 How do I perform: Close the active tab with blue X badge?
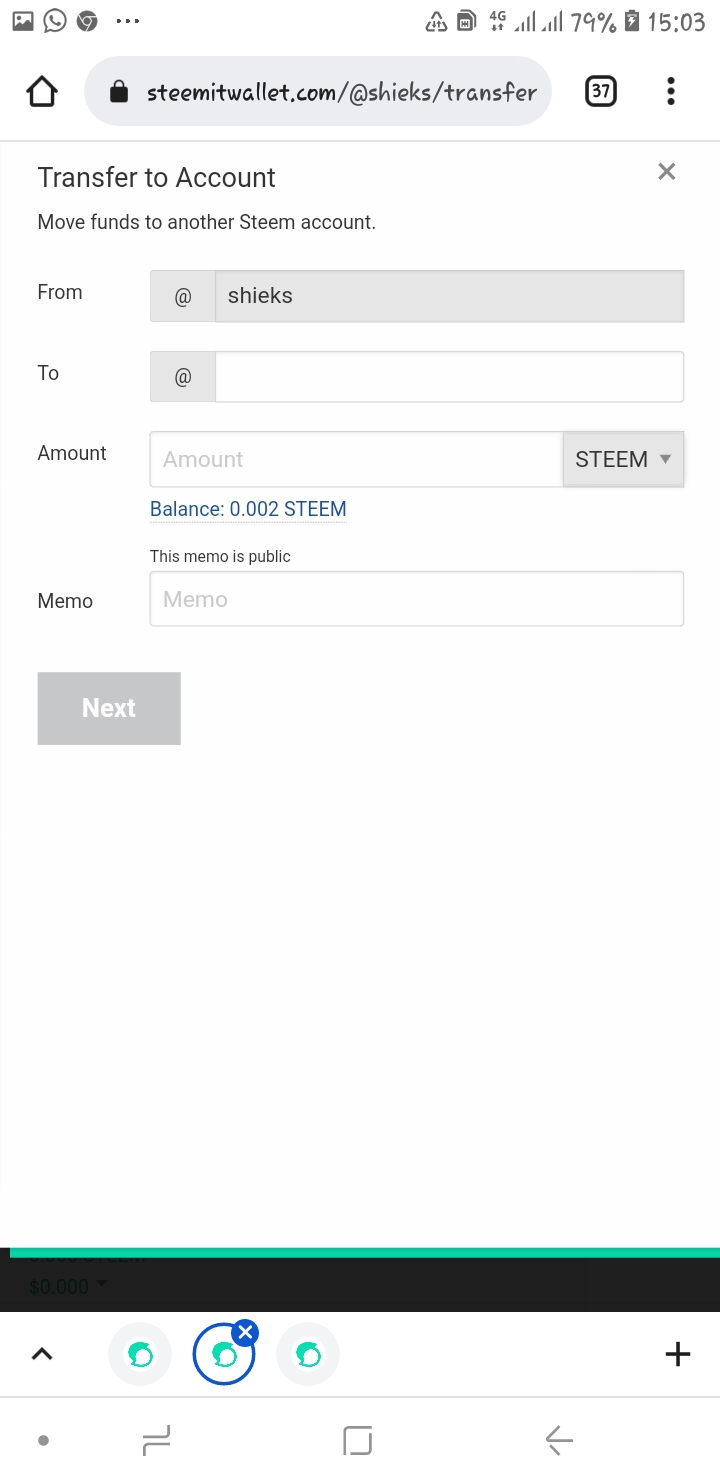point(245,1332)
